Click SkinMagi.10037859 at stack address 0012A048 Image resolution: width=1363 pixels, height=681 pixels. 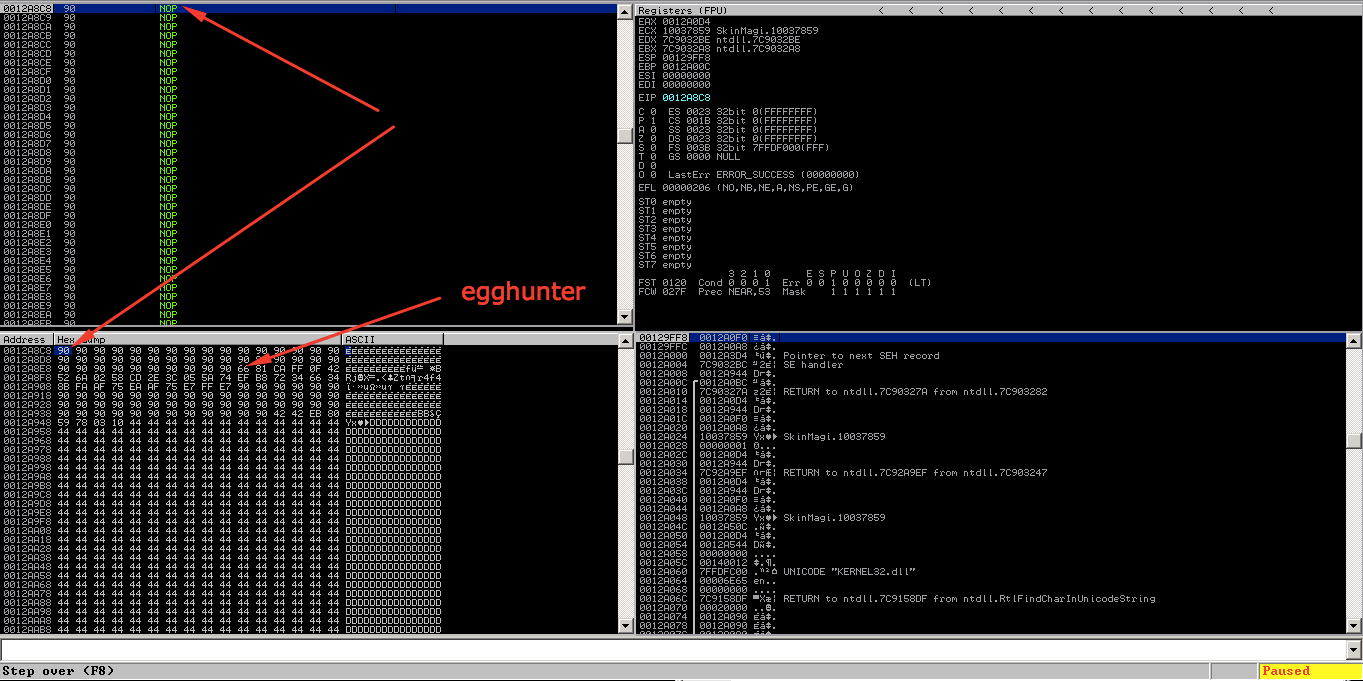click(834, 518)
